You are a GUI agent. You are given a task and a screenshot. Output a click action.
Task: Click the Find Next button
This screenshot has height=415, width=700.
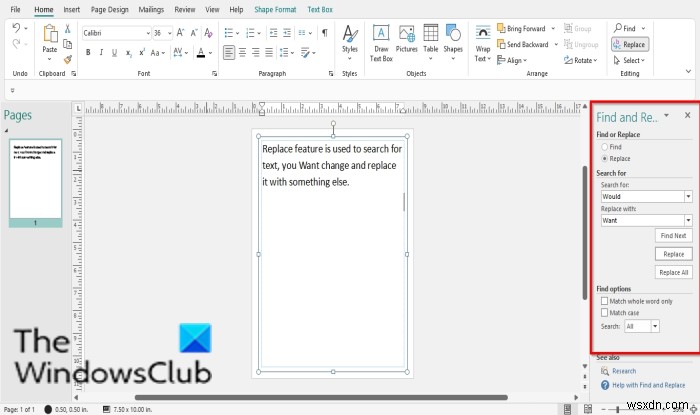[x=673, y=236]
